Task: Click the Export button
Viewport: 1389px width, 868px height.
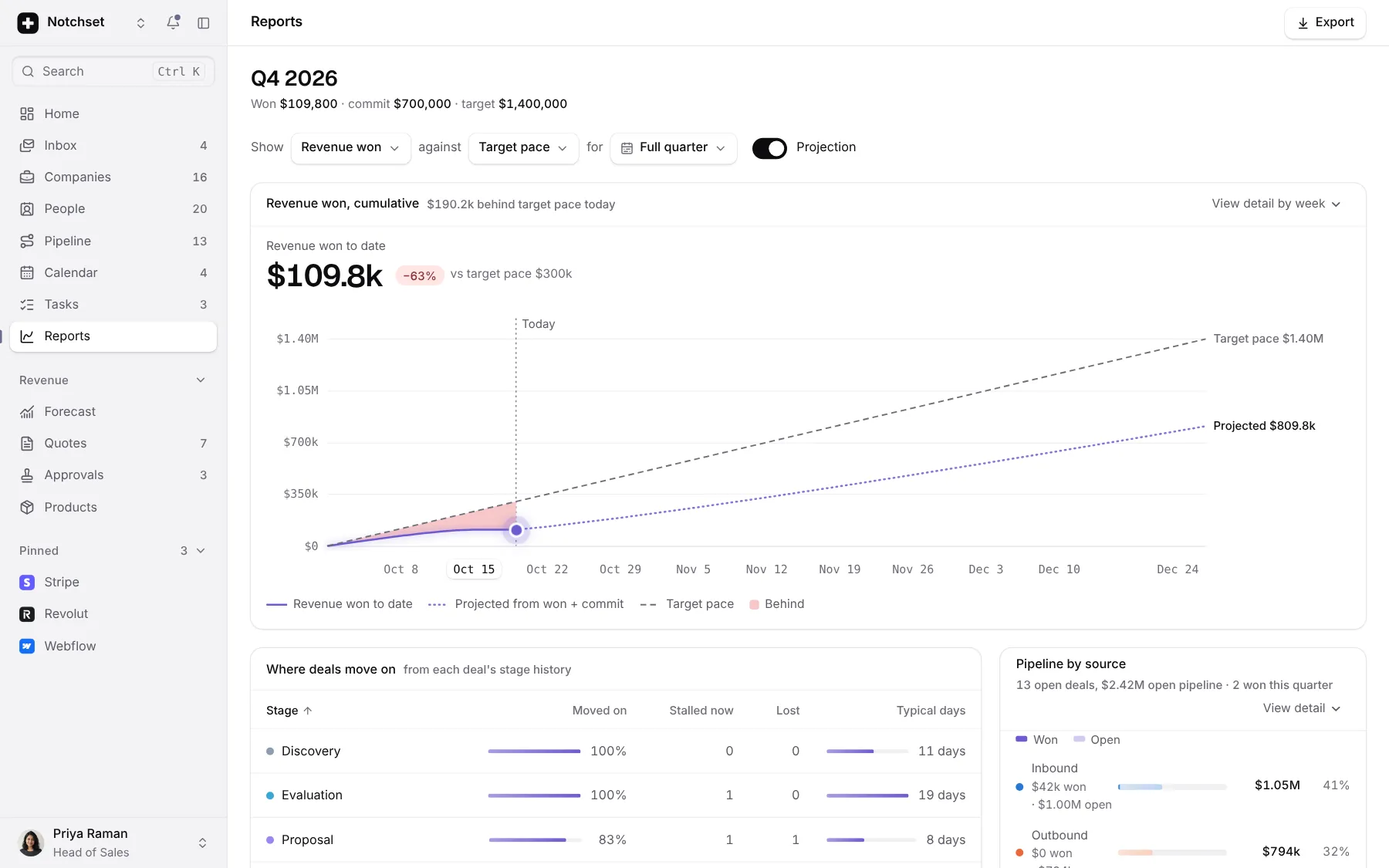Action: point(1325,22)
